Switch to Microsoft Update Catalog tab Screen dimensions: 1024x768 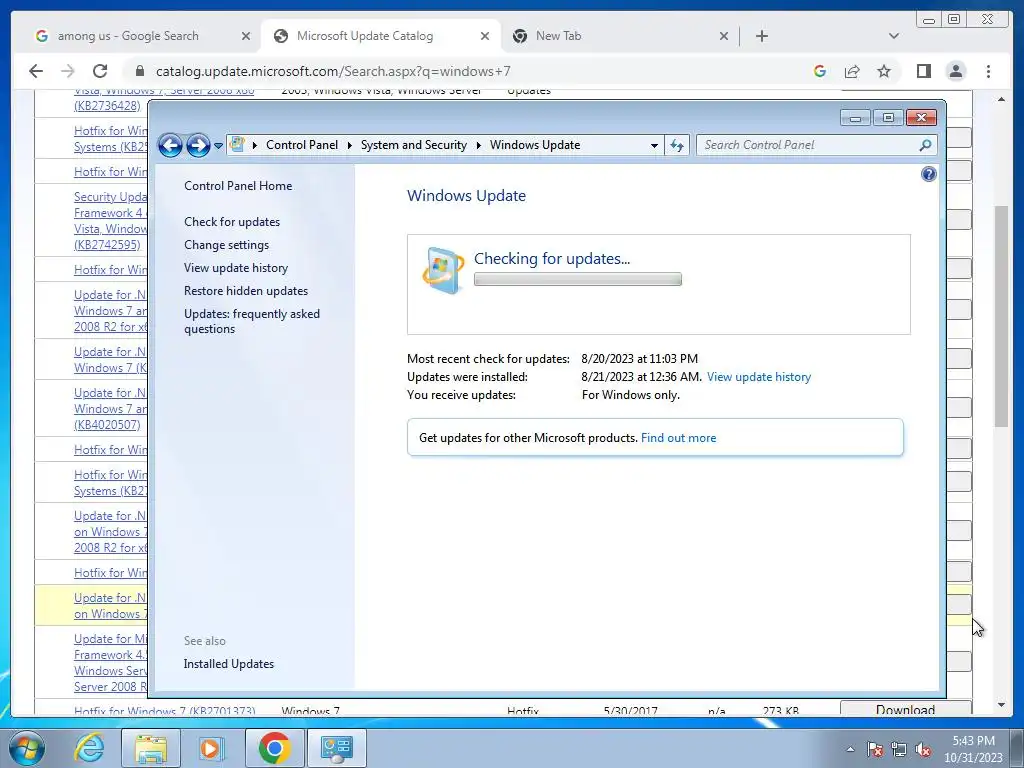coord(365,36)
